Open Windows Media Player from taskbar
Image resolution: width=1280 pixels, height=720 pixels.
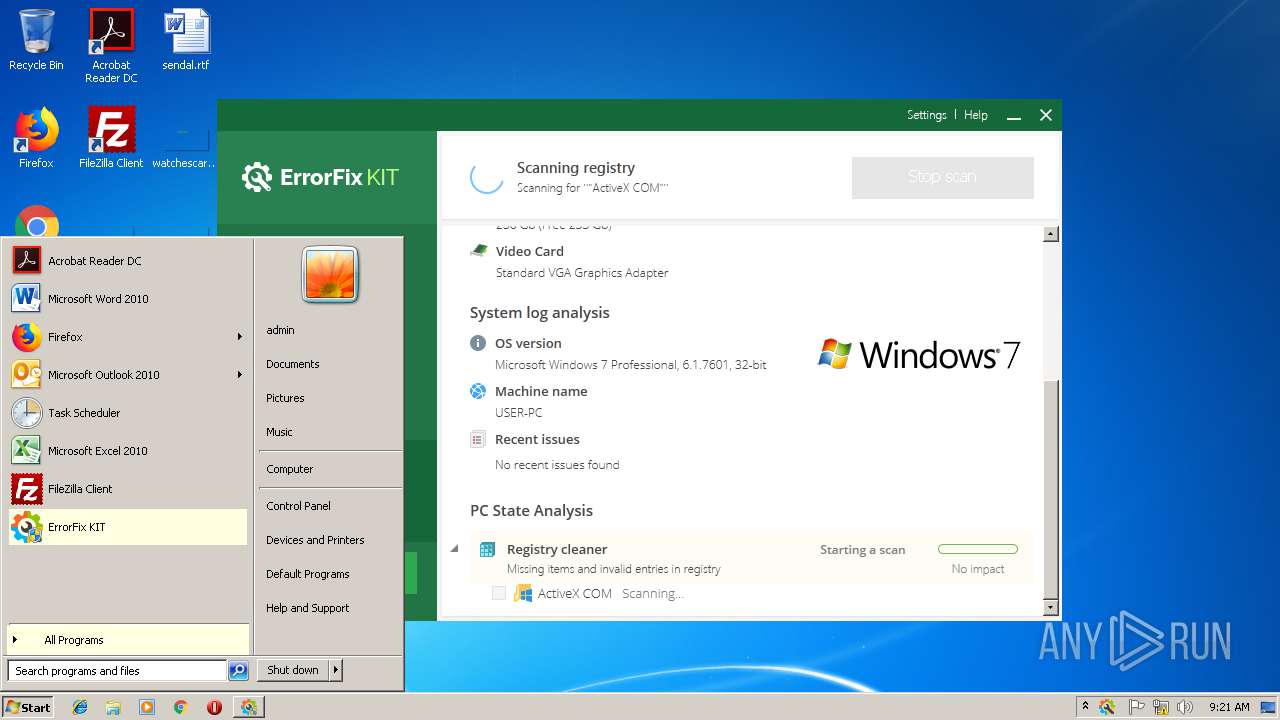click(147, 707)
